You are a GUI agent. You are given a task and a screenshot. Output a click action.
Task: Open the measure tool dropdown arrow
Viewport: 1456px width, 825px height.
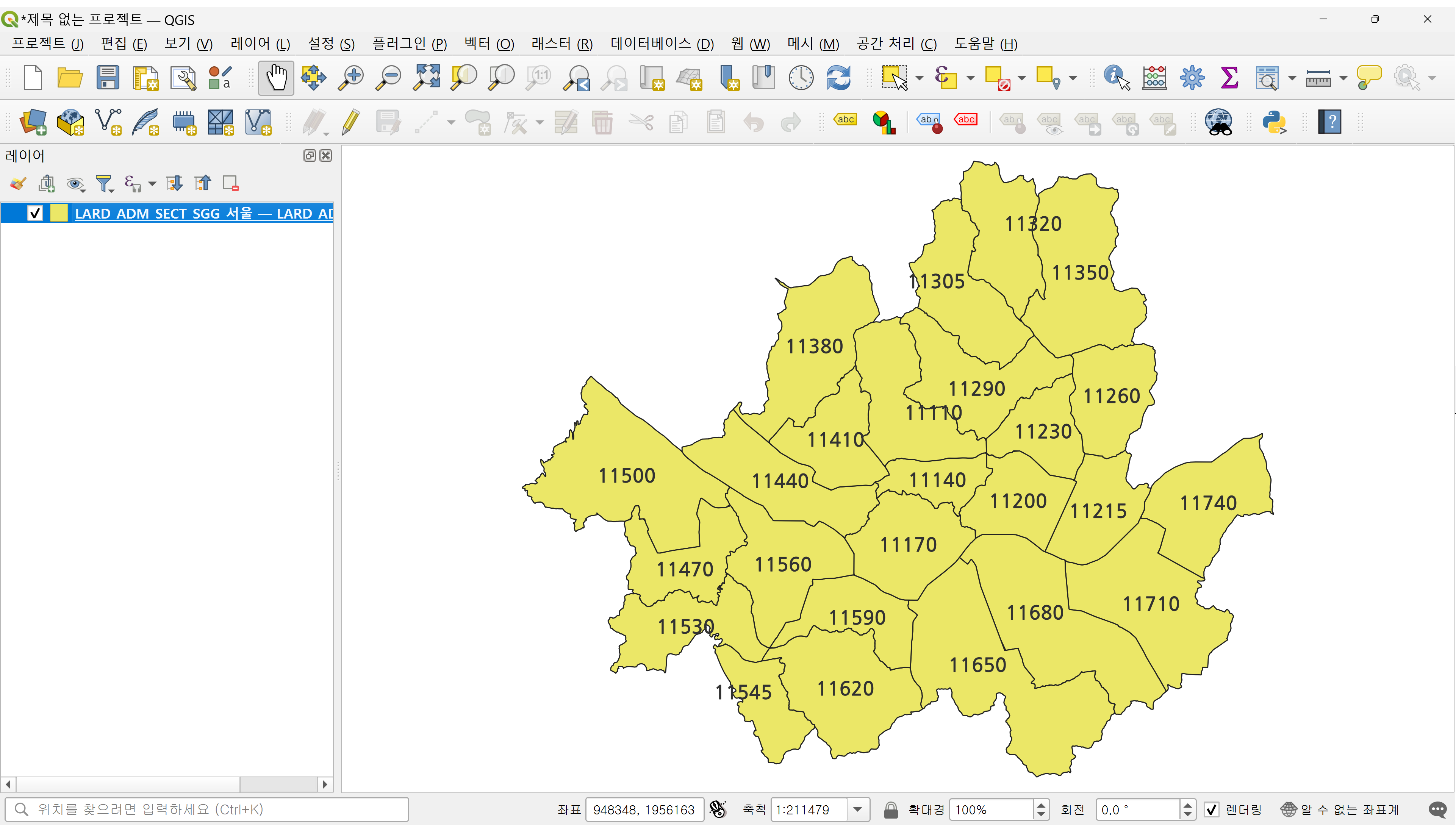(1343, 78)
